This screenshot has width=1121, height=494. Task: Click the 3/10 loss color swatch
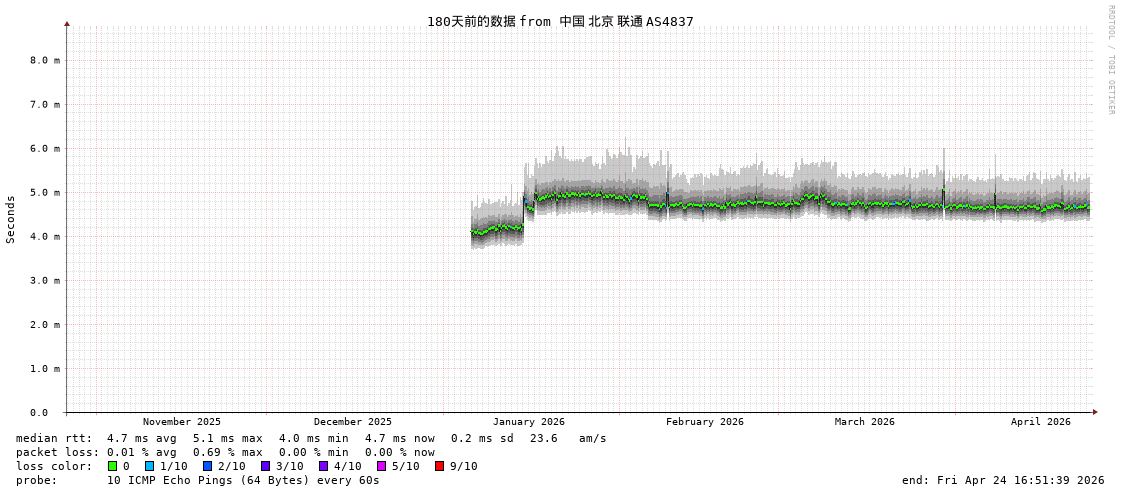[265, 466]
